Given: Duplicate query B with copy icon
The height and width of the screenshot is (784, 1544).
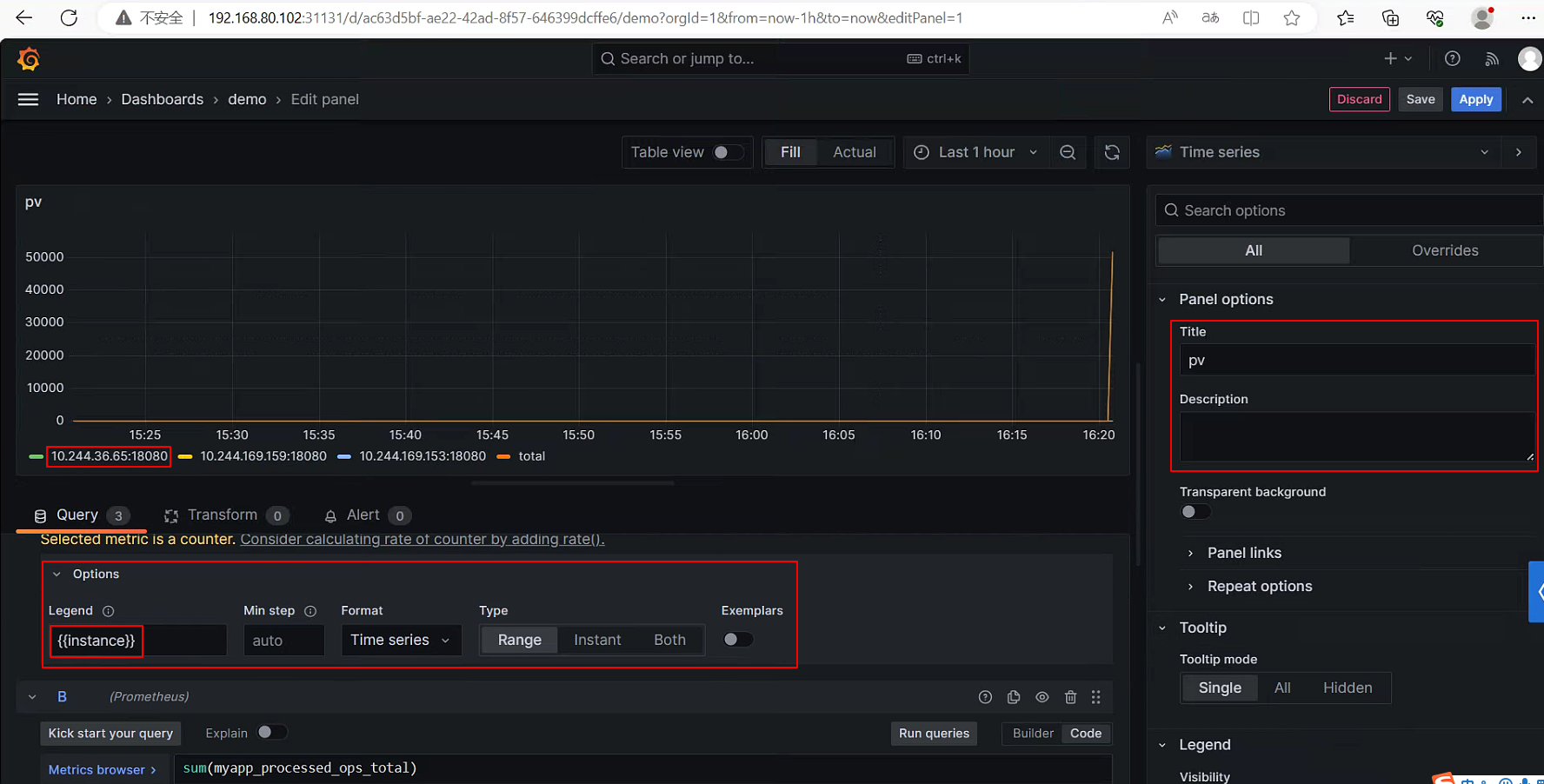Looking at the screenshot, I should coord(1014,697).
